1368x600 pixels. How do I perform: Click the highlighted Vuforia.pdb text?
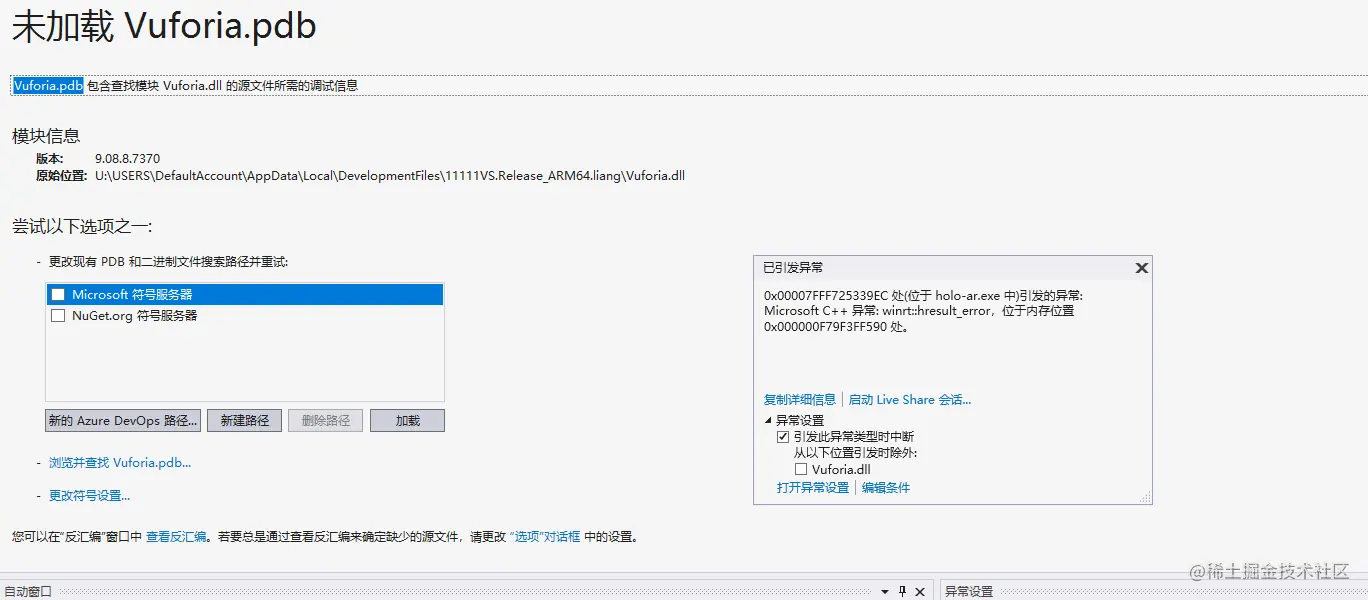tap(48, 86)
